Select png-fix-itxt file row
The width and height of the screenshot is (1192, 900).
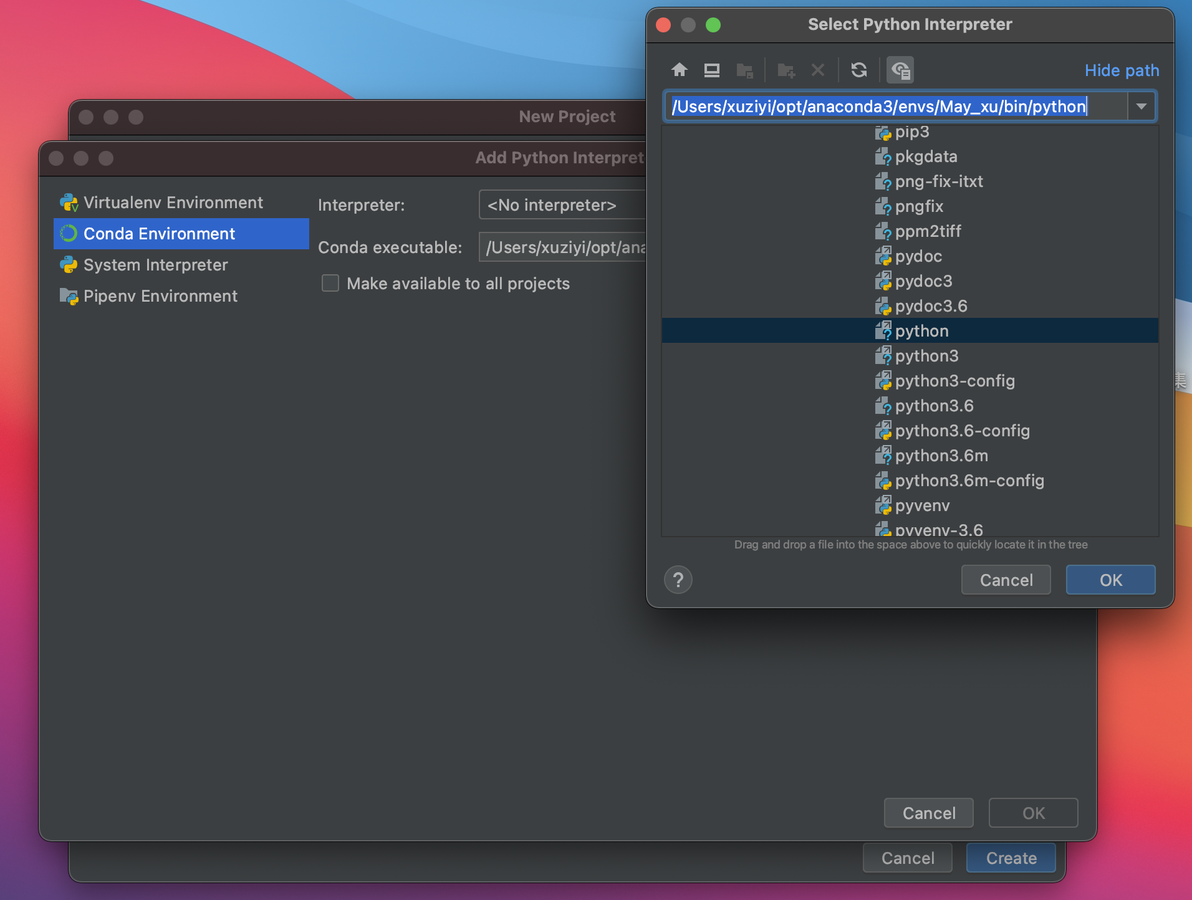coord(910,182)
